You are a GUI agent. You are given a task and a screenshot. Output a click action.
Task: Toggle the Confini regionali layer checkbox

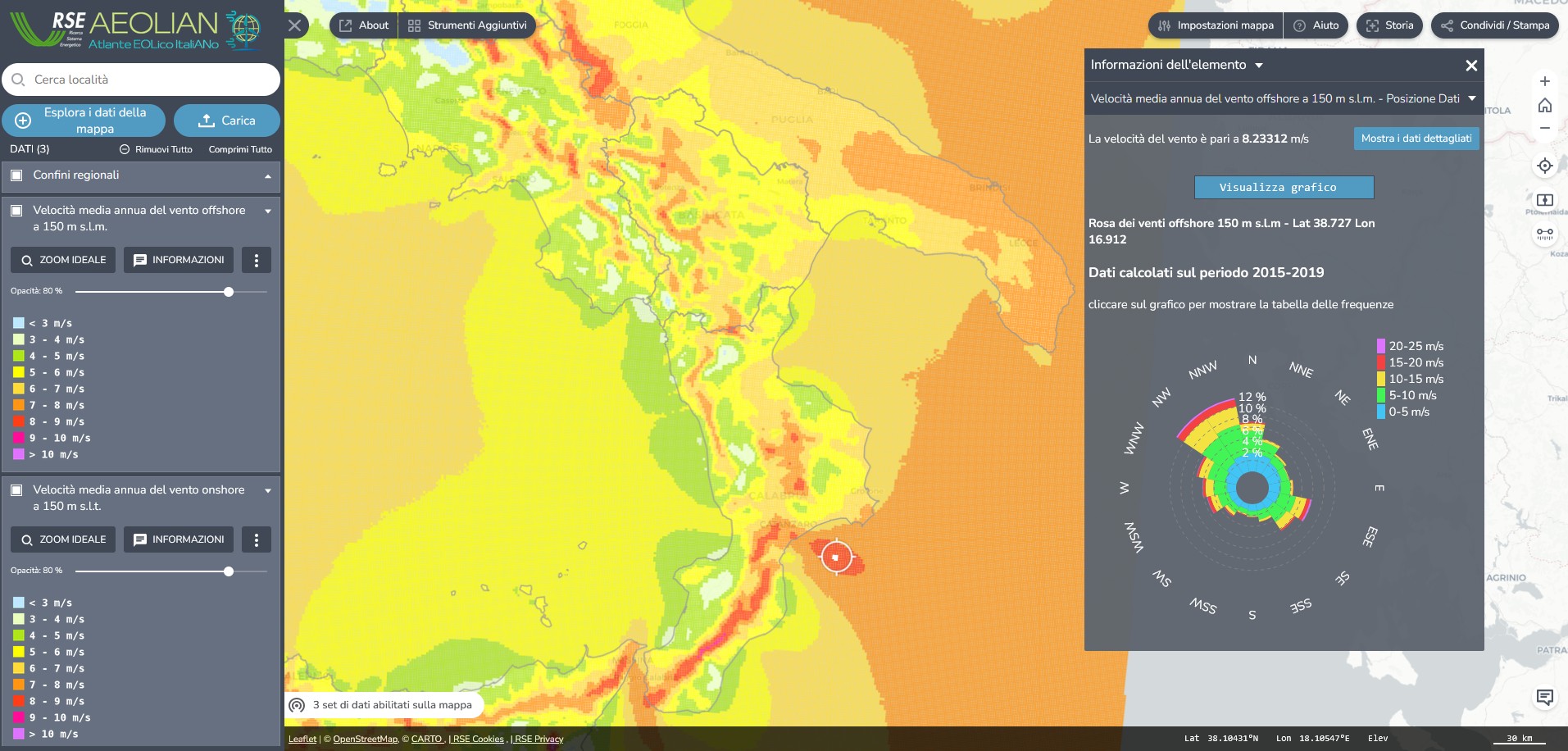[x=16, y=175]
